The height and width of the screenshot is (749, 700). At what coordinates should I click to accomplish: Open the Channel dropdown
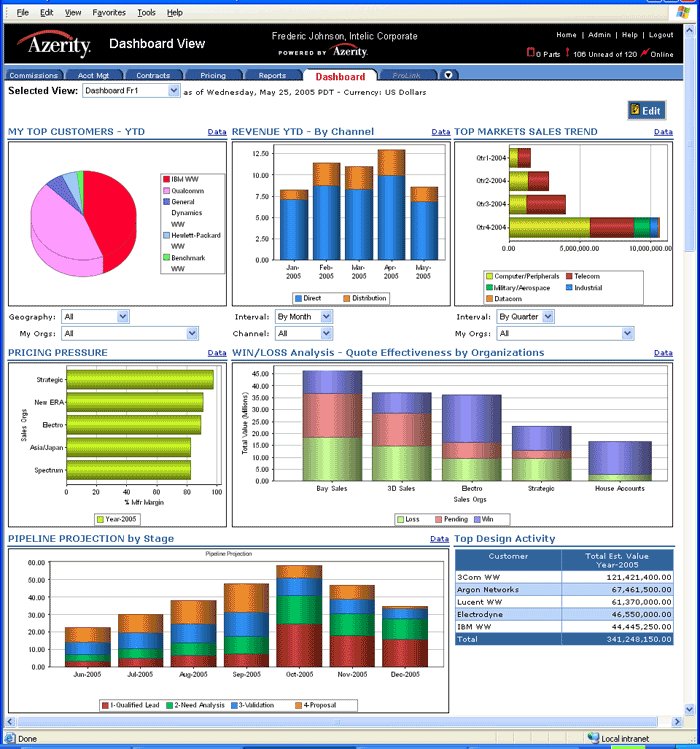[303, 333]
